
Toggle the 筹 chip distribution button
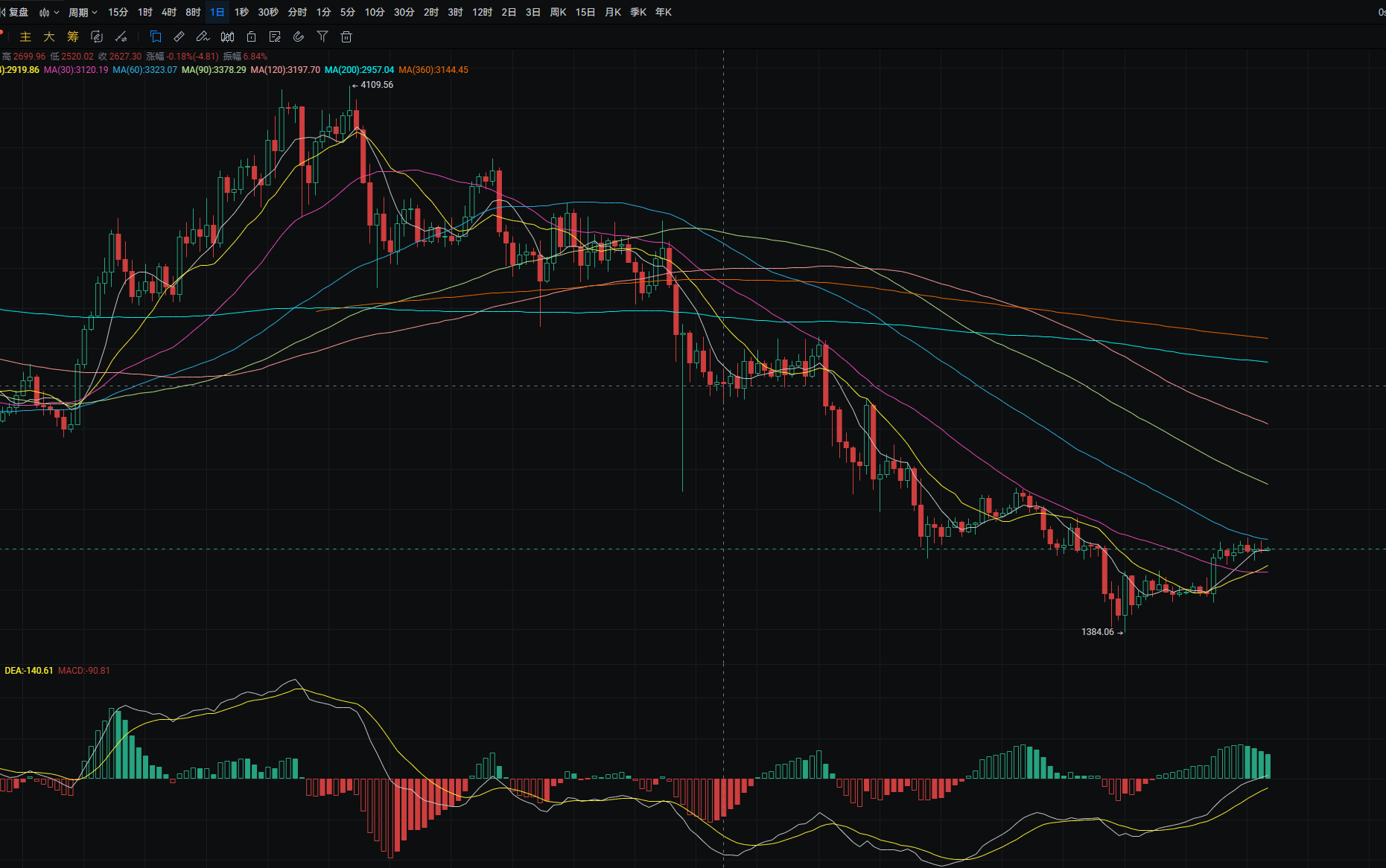[x=73, y=36]
